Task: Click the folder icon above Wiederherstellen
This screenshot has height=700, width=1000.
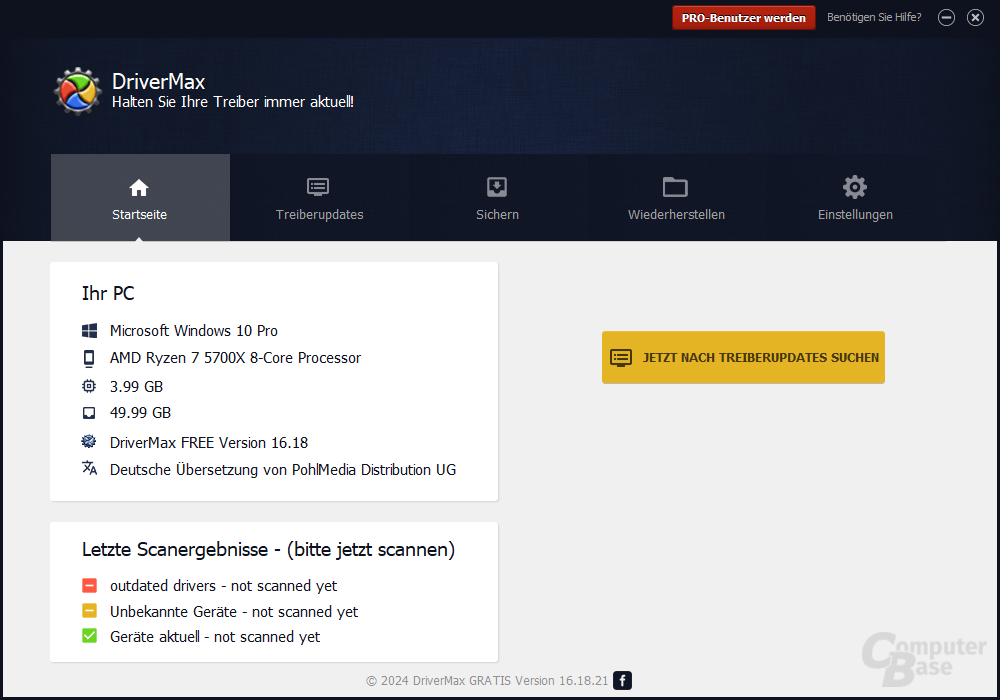Action: coord(675,186)
